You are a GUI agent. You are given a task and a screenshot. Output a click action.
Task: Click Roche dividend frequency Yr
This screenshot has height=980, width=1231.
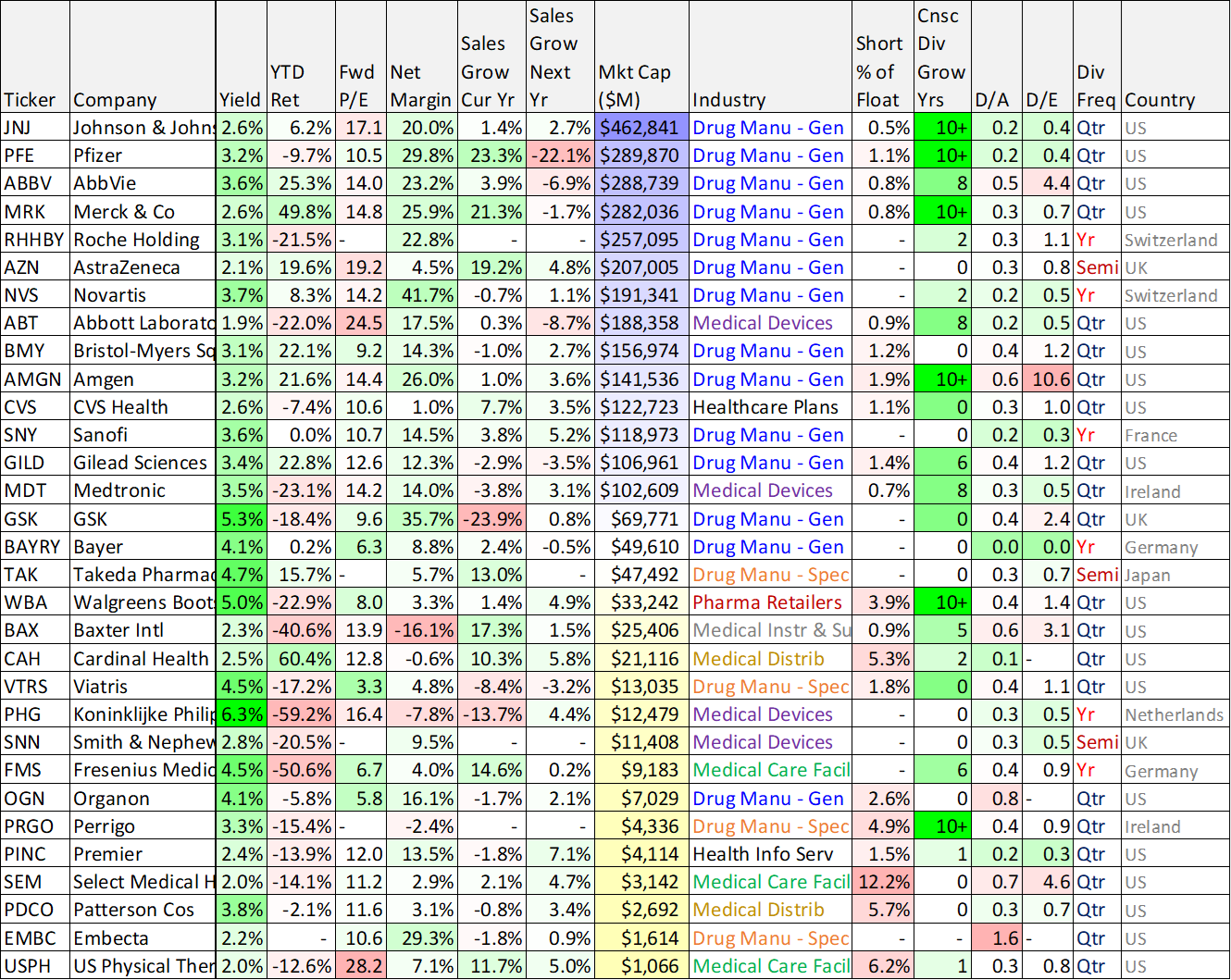pos(1097,240)
